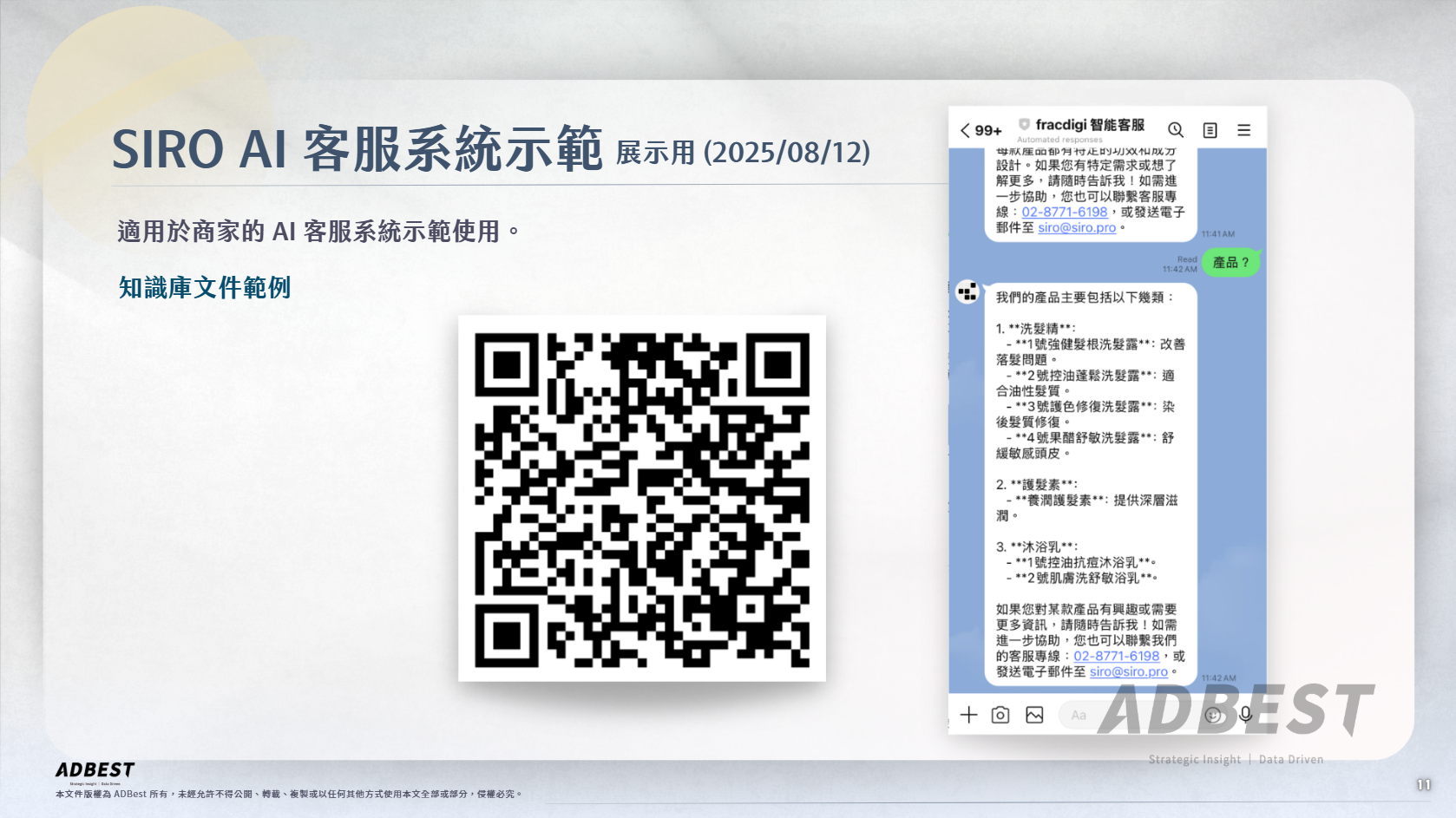Click the plus icon in message bar
This screenshot has height=818, width=1456.
tap(968, 715)
